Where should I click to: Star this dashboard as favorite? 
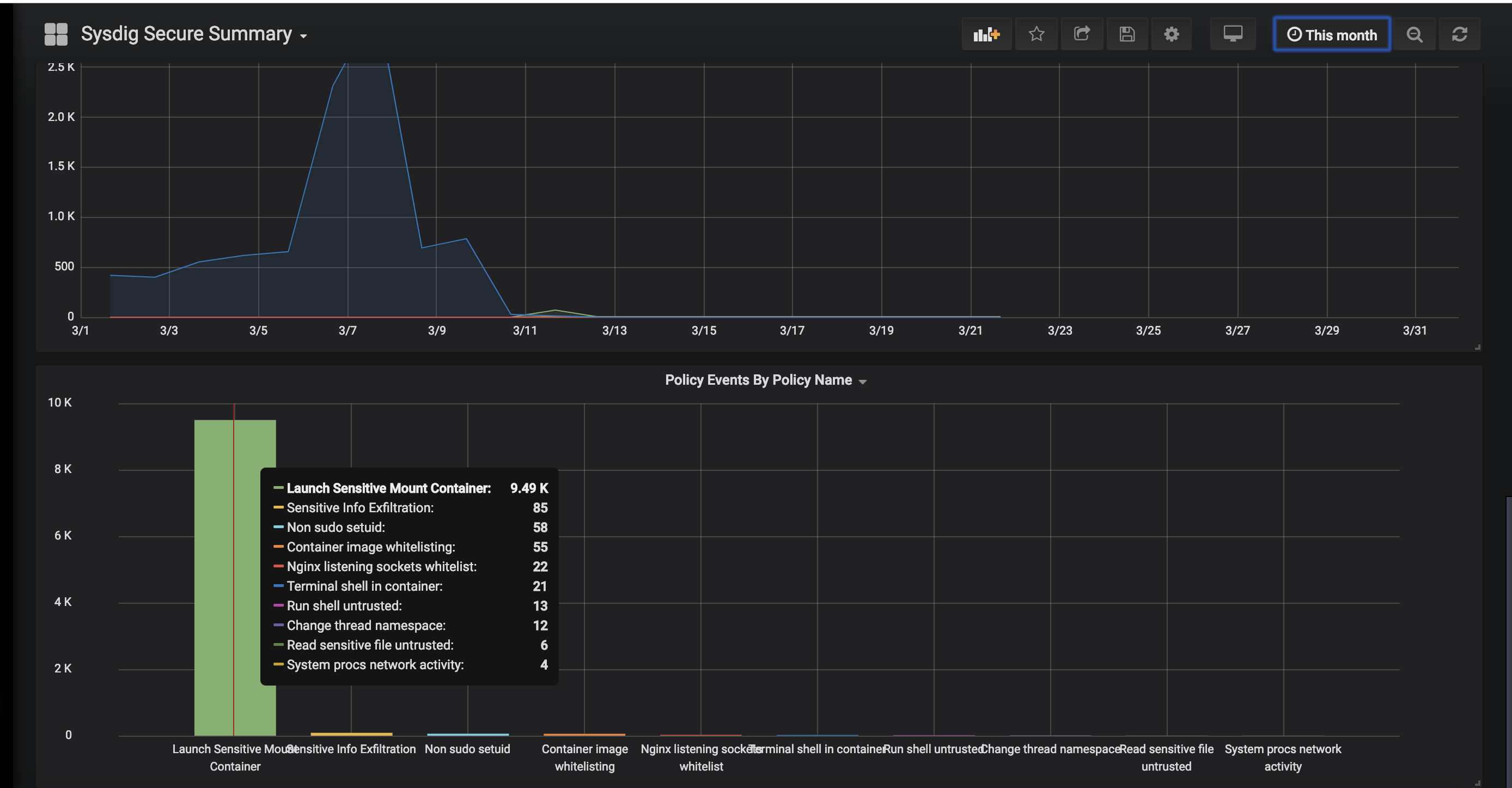pyautogui.click(x=1036, y=34)
